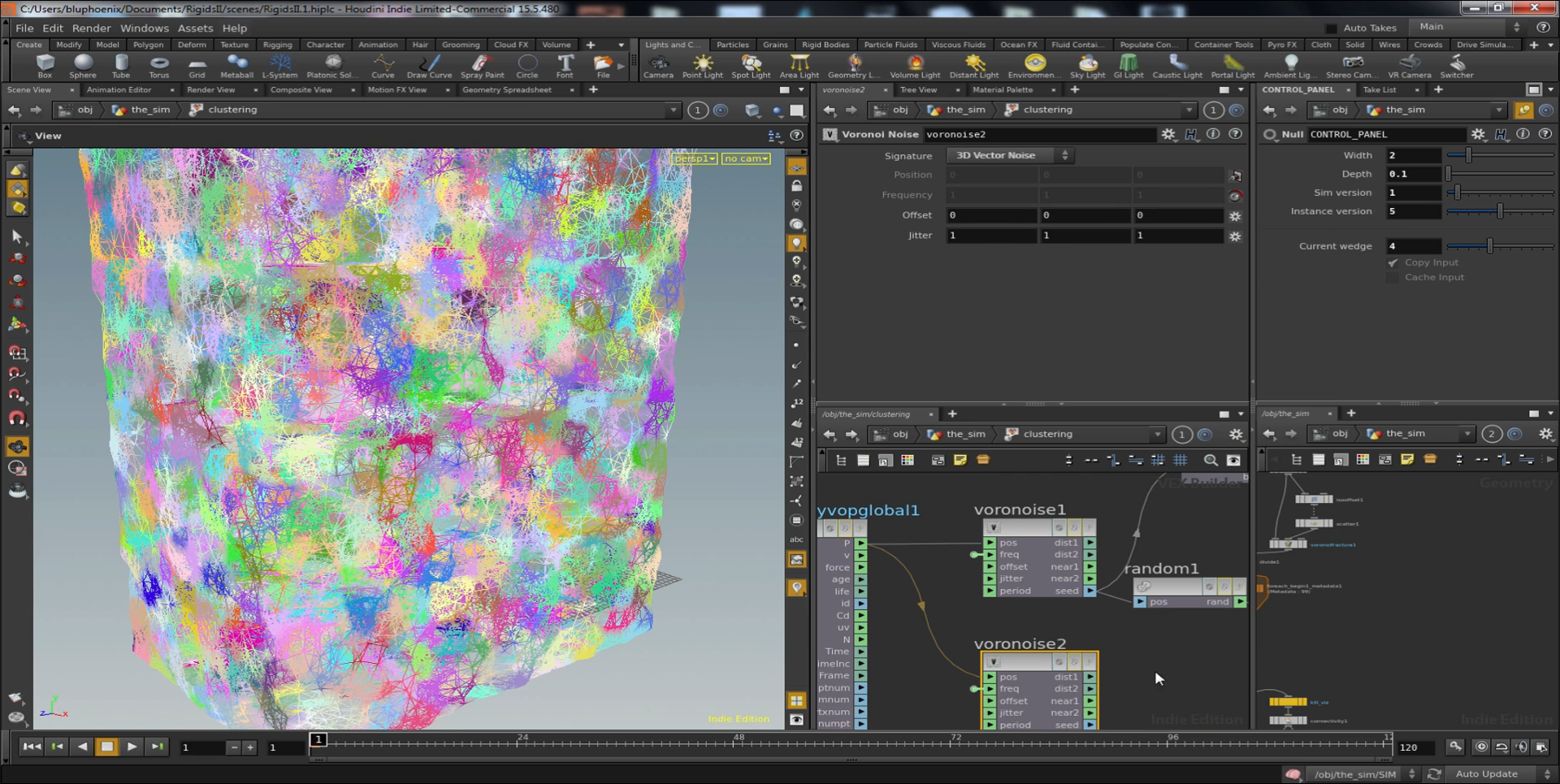
Task: Select the Grid shelf tool
Action: 197,67
